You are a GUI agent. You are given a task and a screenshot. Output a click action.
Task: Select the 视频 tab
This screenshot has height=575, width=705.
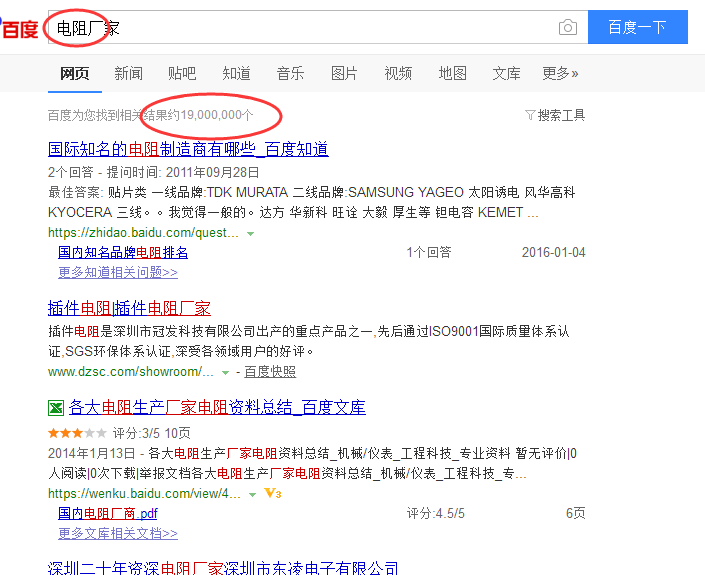tap(398, 73)
